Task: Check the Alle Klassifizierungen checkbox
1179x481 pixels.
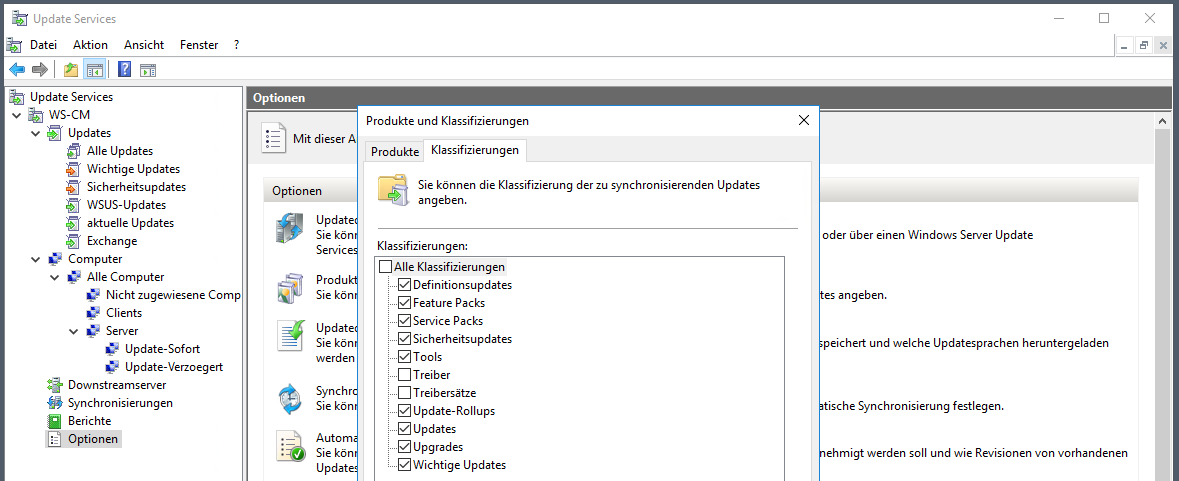Action: pyautogui.click(x=386, y=267)
